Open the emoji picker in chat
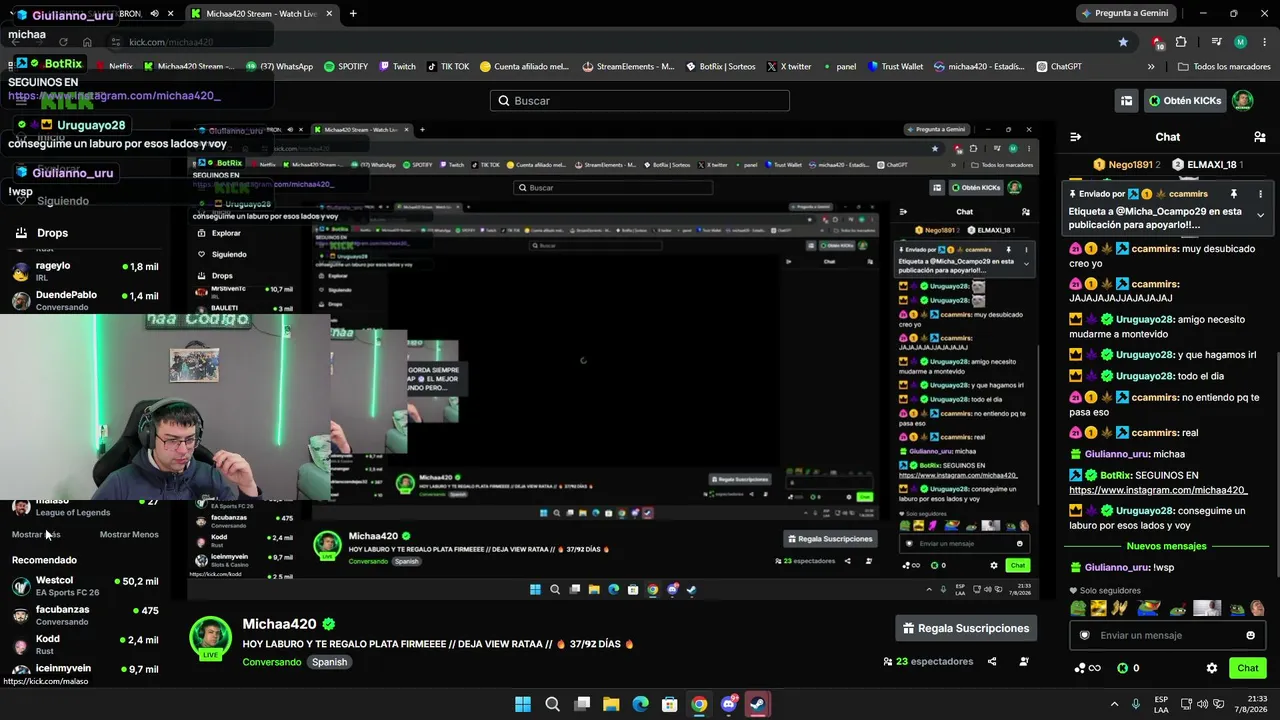Image resolution: width=1280 pixels, height=720 pixels. click(1250, 635)
